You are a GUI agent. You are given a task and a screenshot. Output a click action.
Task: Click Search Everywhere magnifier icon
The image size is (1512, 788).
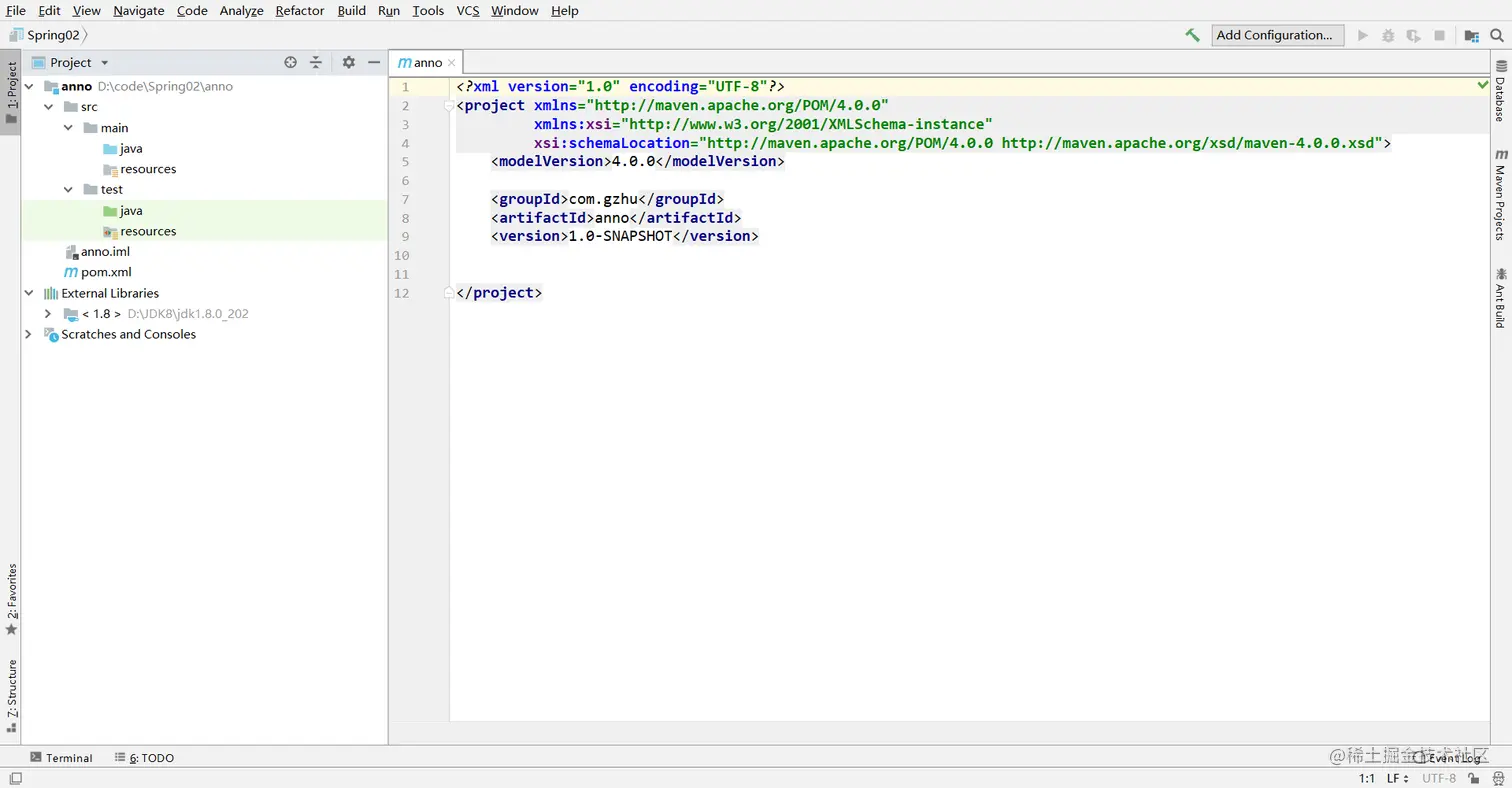pyautogui.click(x=1496, y=35)
